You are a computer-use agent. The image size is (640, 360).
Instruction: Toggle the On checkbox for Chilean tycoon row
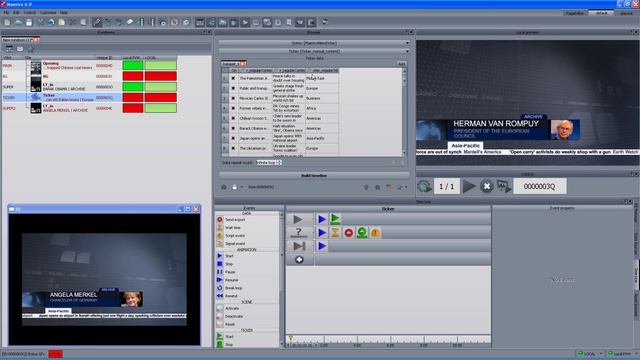tap(233, 118)
